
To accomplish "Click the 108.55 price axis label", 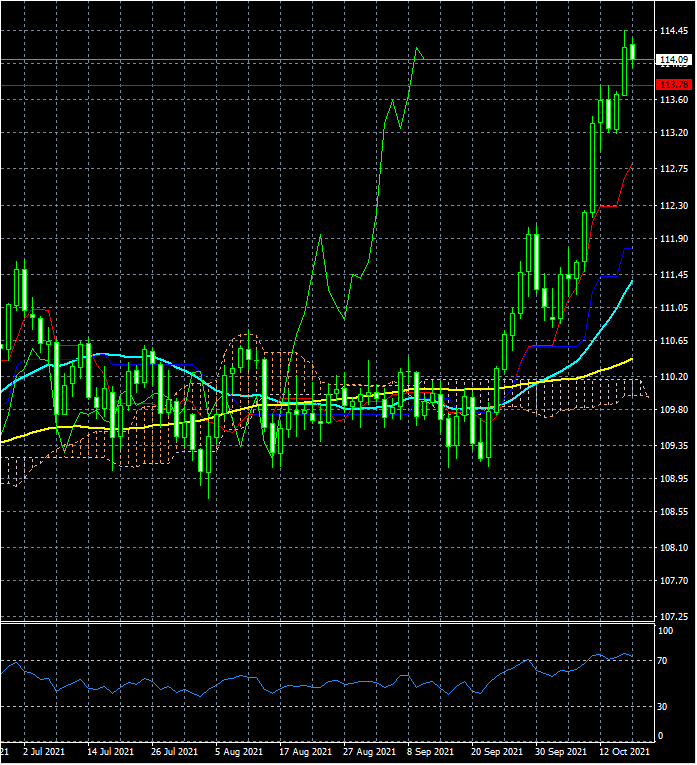I will click(x=674, y=512).
